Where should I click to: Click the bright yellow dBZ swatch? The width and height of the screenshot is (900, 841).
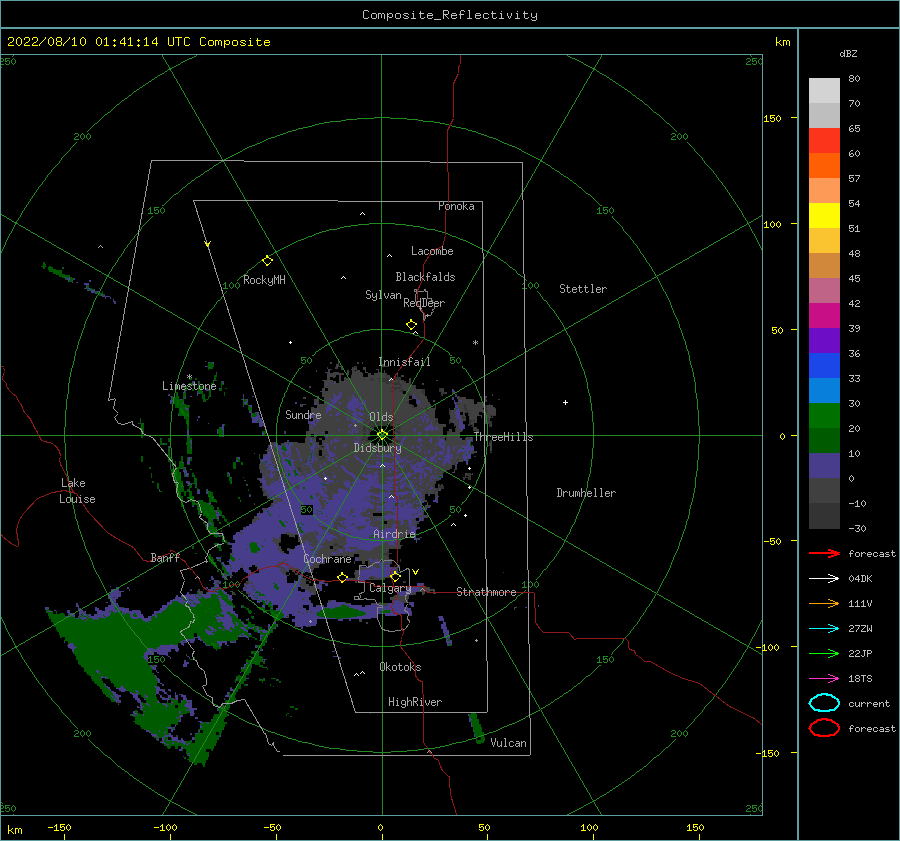pos(824,215)
